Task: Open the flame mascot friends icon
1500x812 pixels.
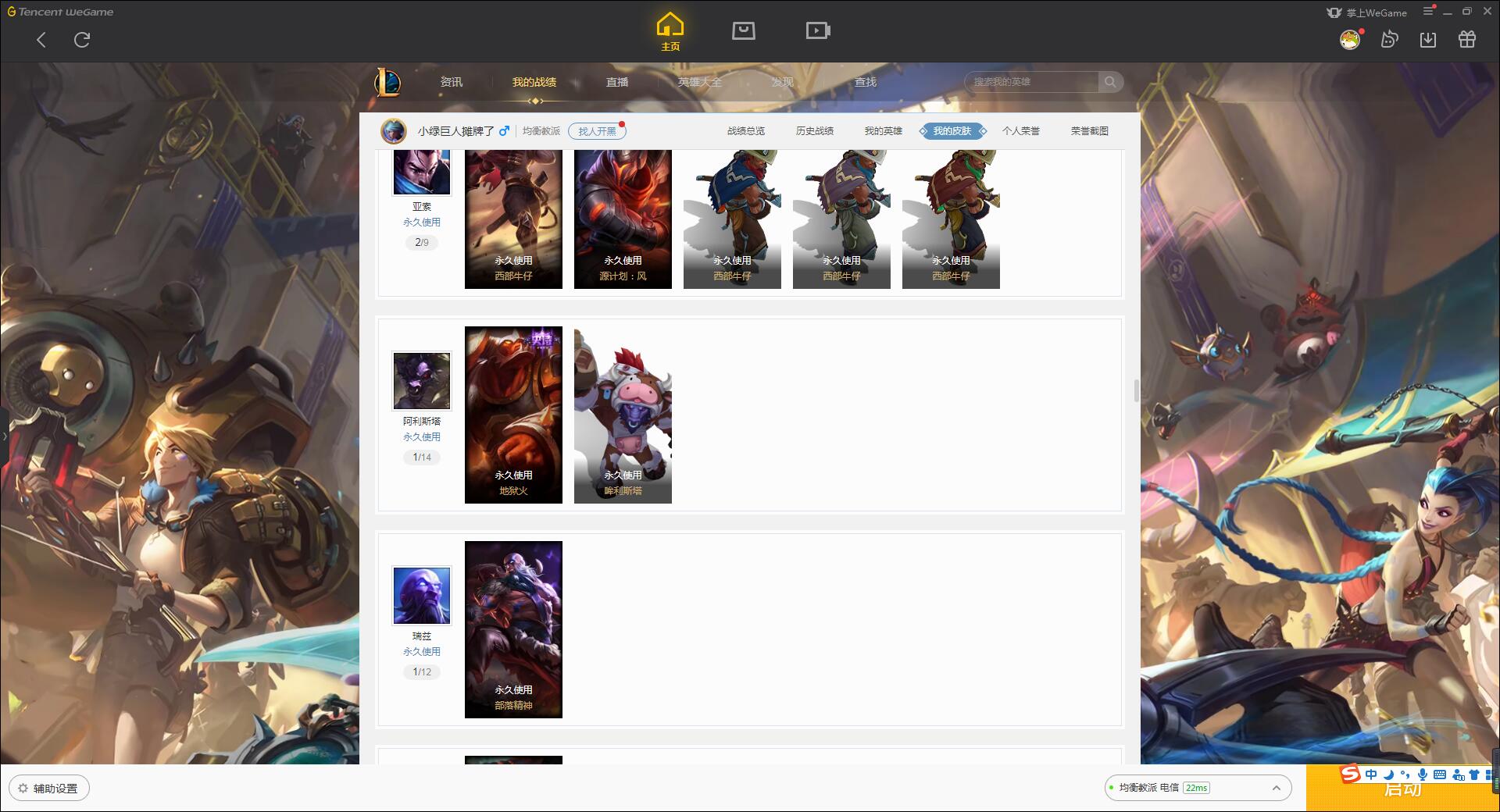Action: click(1389, 39)
